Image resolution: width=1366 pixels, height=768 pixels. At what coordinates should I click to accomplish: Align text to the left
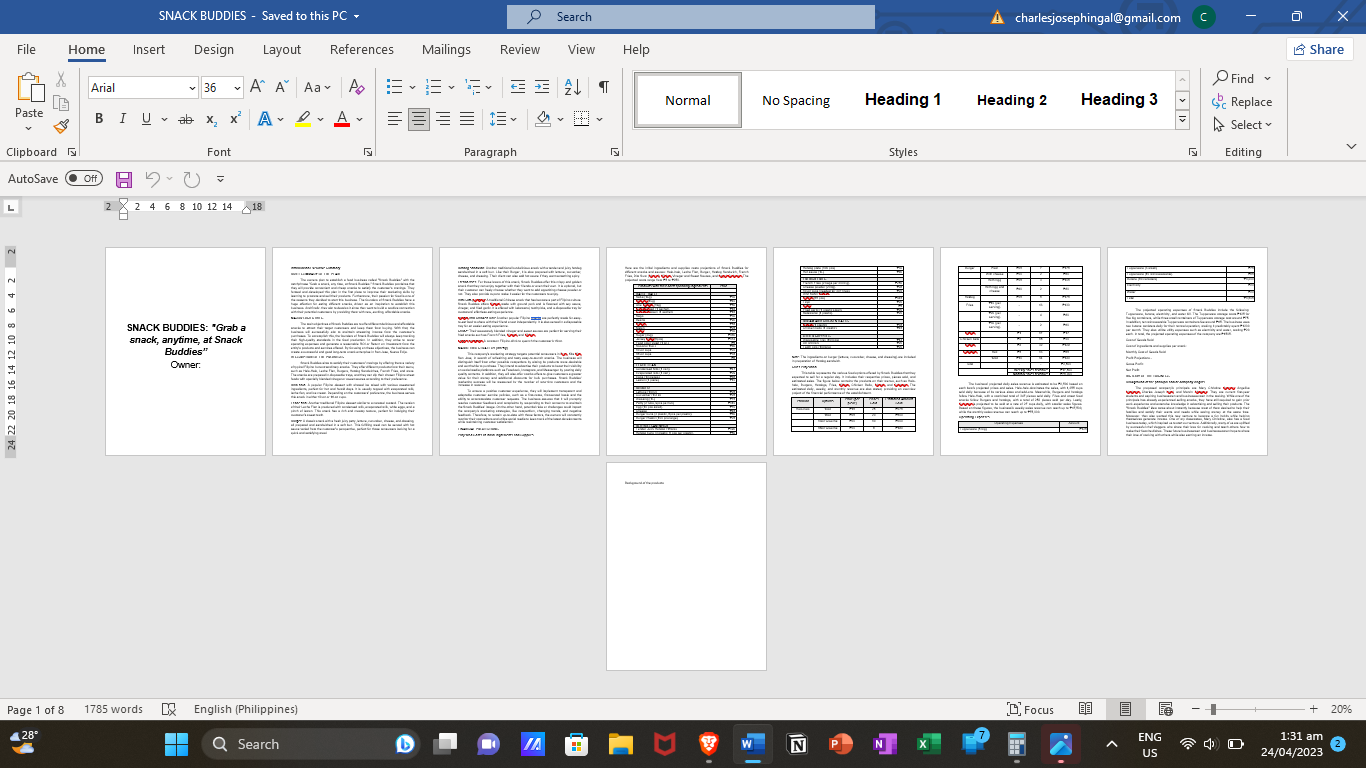click(x=394, y=119)
